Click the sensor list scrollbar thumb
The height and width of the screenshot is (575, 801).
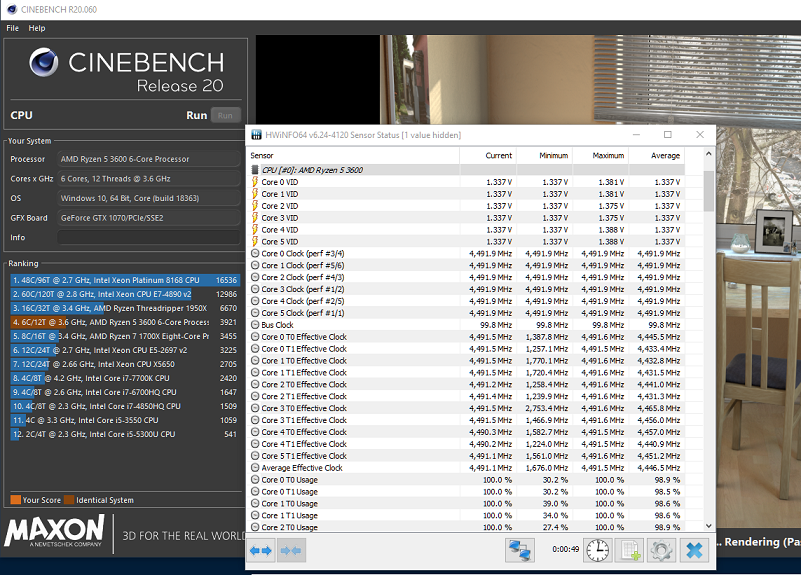[x=709, y=191]
